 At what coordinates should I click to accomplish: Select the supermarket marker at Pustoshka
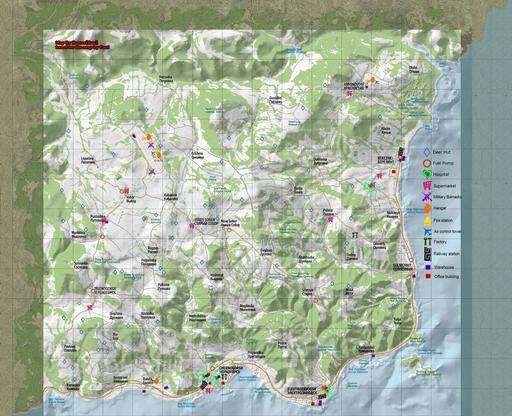[105, 221]
